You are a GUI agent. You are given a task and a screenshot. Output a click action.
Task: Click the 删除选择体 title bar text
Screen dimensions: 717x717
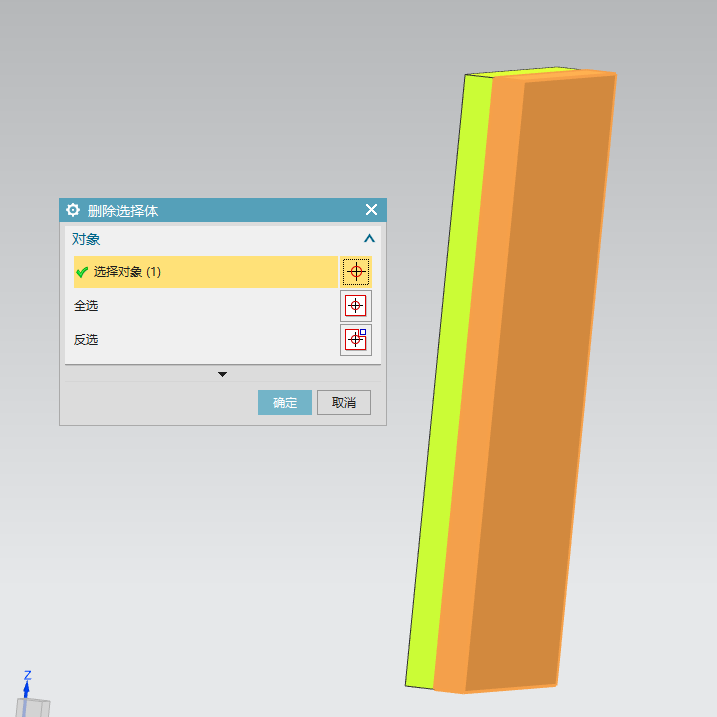pos(123,210)
